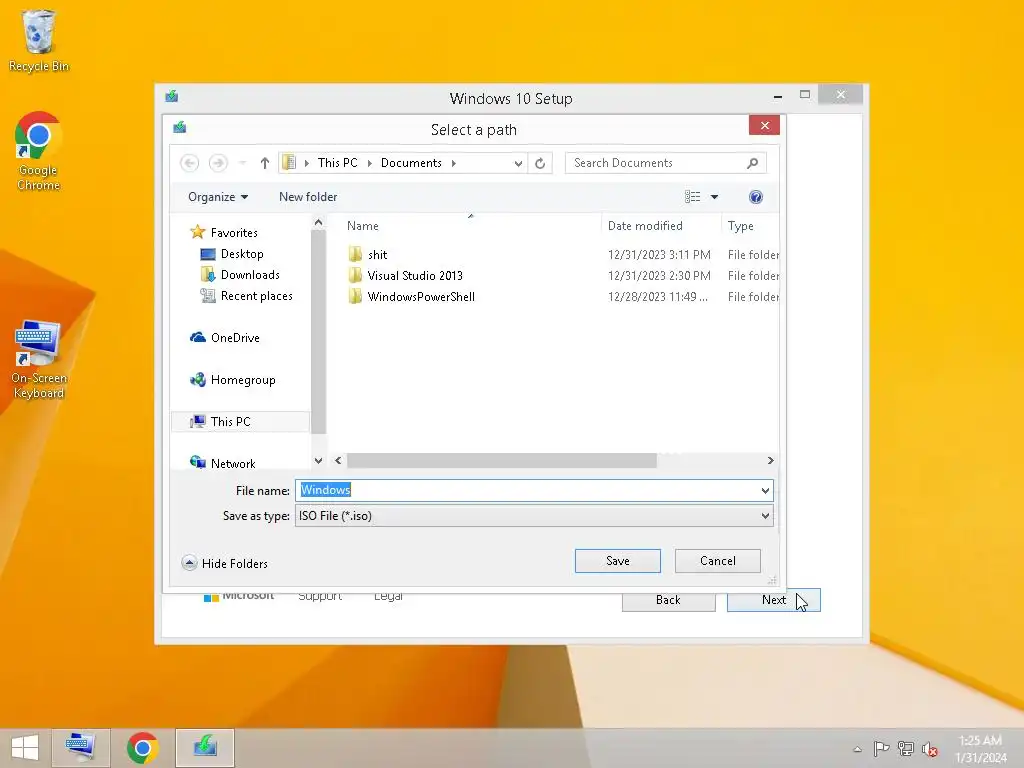Image resolution: width=1024 pixels, height=768 pixels.
Task: Select OneDrive in the navigation pane
Action: coord(225,338)
